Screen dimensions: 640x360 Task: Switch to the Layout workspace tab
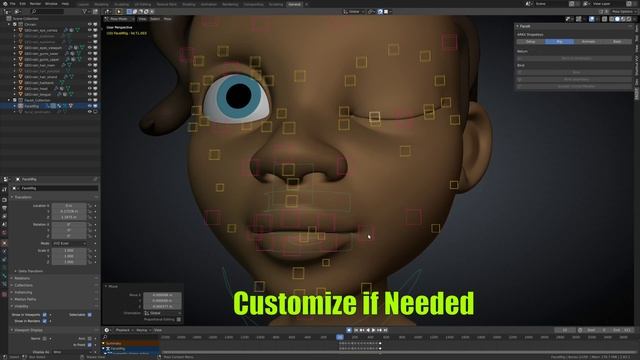point(83,4)
